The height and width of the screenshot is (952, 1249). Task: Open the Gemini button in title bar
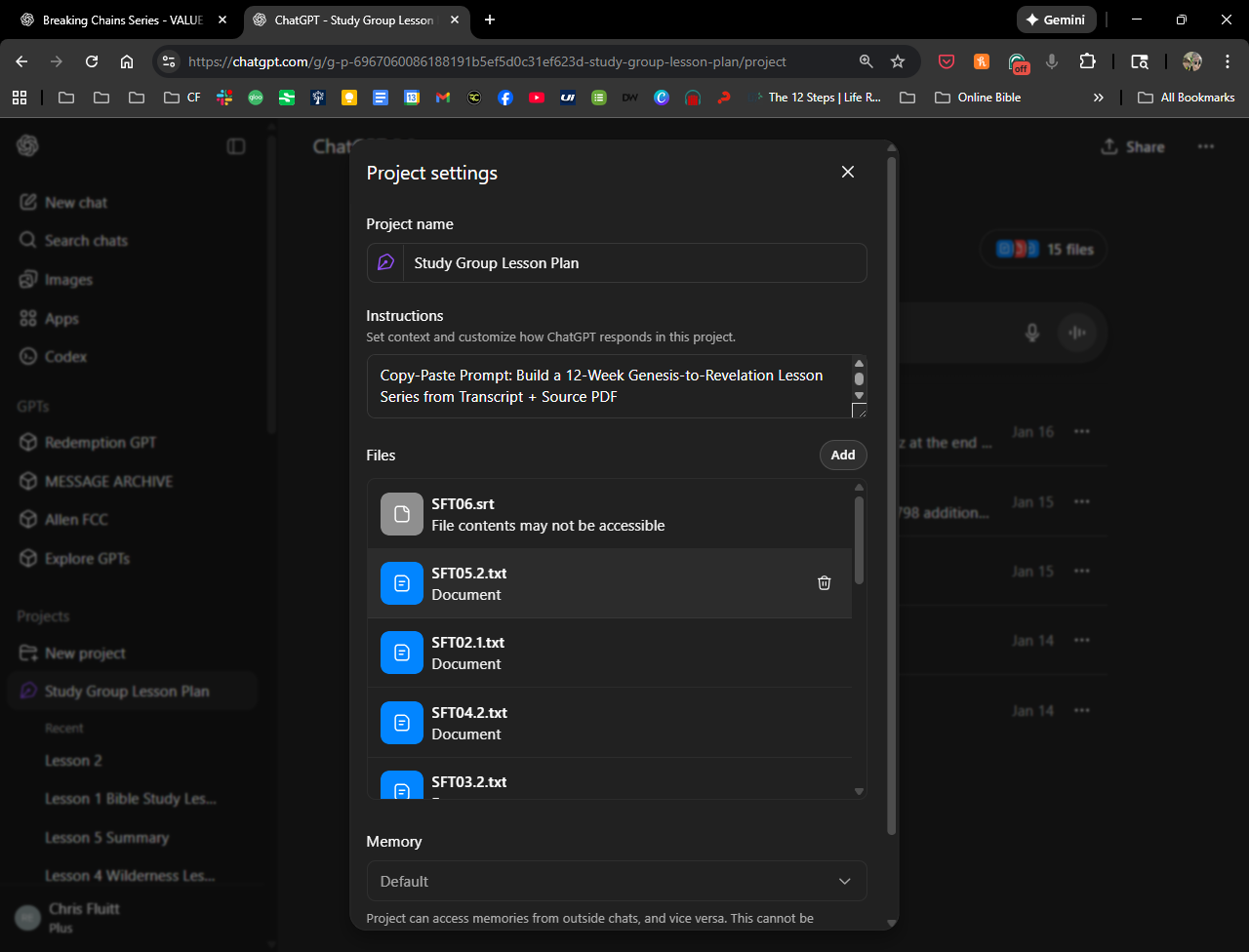(x=1056, y=20)
